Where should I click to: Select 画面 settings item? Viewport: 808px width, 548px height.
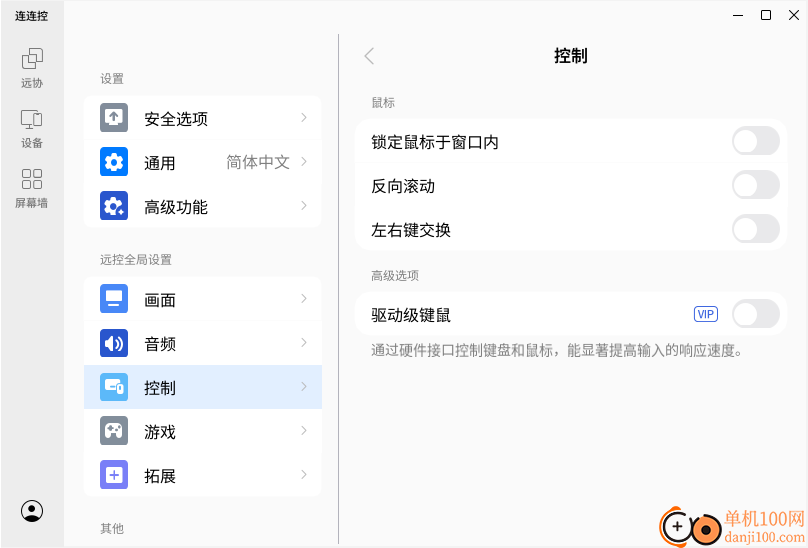click(203, 299)
